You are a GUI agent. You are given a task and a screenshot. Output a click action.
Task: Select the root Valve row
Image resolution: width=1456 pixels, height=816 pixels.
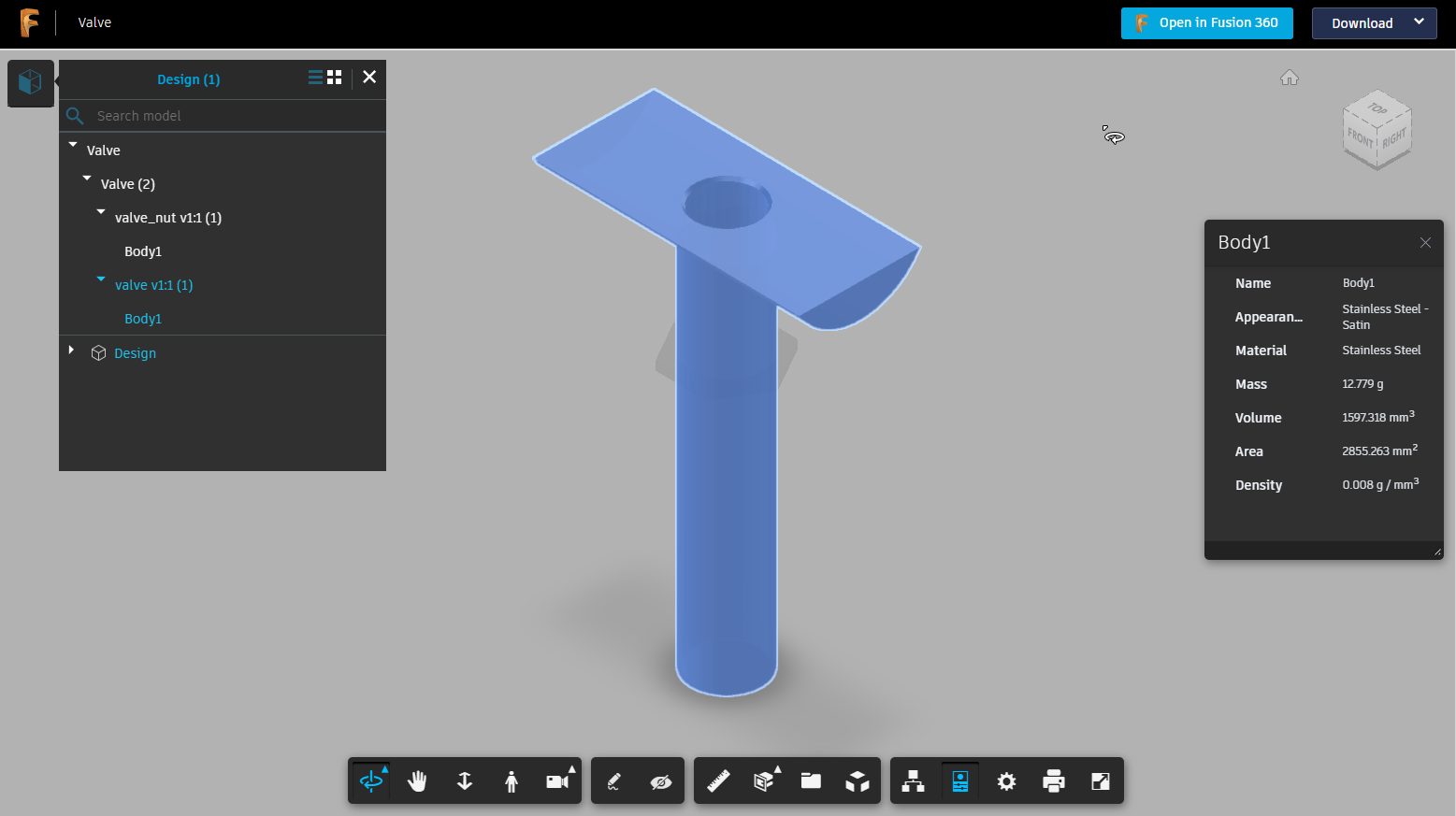104,150
